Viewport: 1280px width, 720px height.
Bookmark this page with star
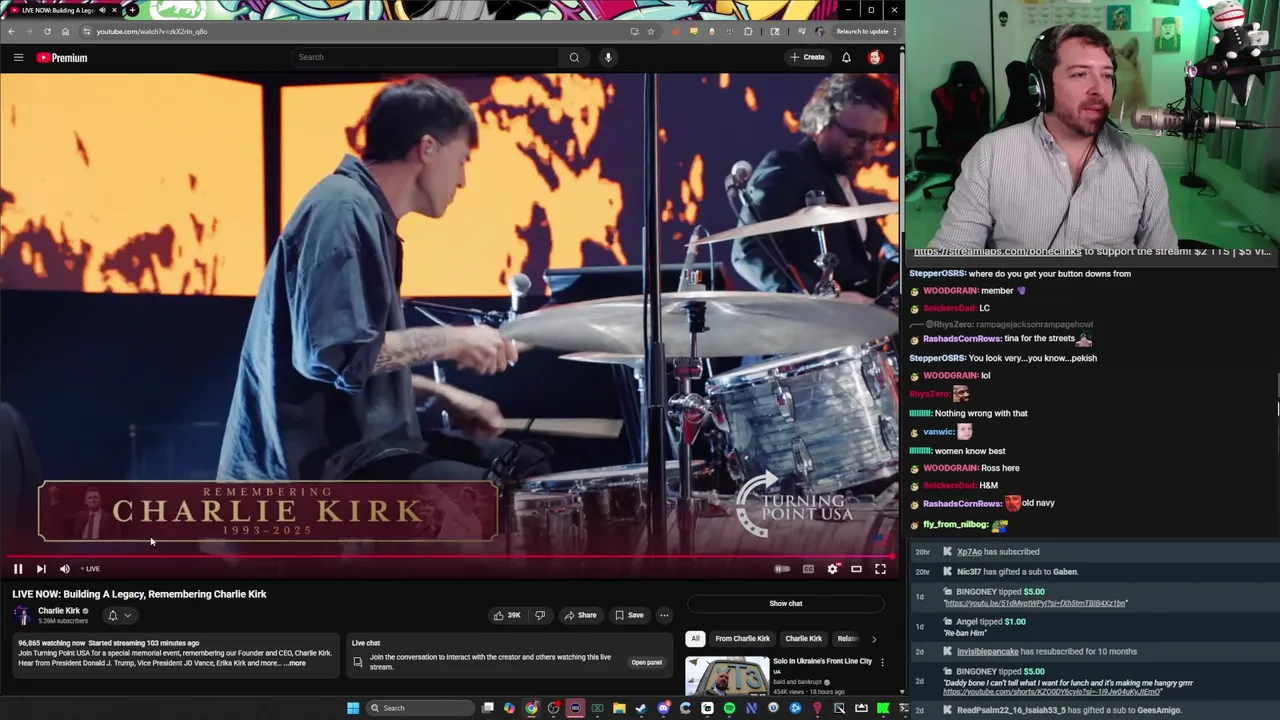pos(651,31)
